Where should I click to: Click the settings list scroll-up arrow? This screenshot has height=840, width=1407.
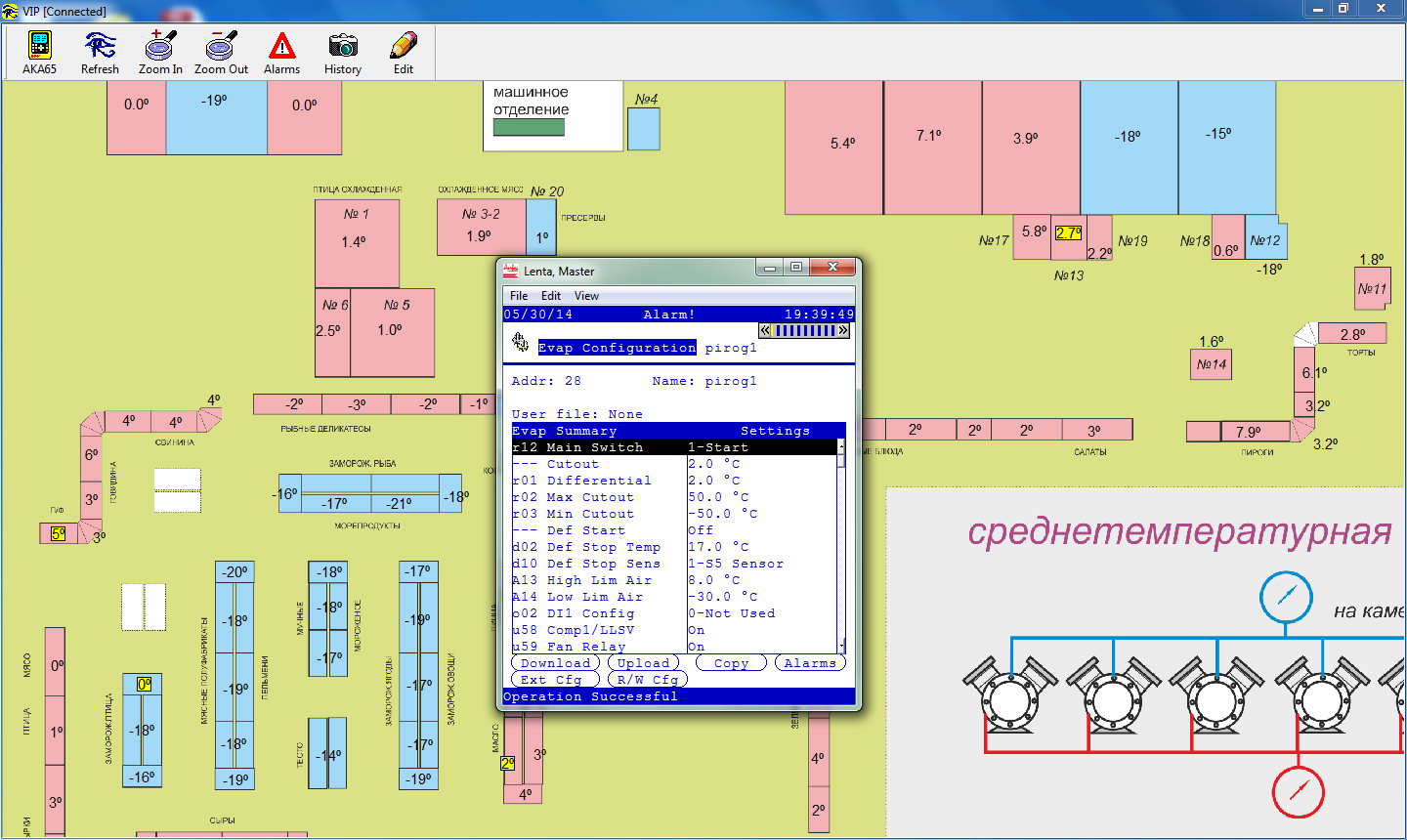pyautogui.click(x=841, y=445)
